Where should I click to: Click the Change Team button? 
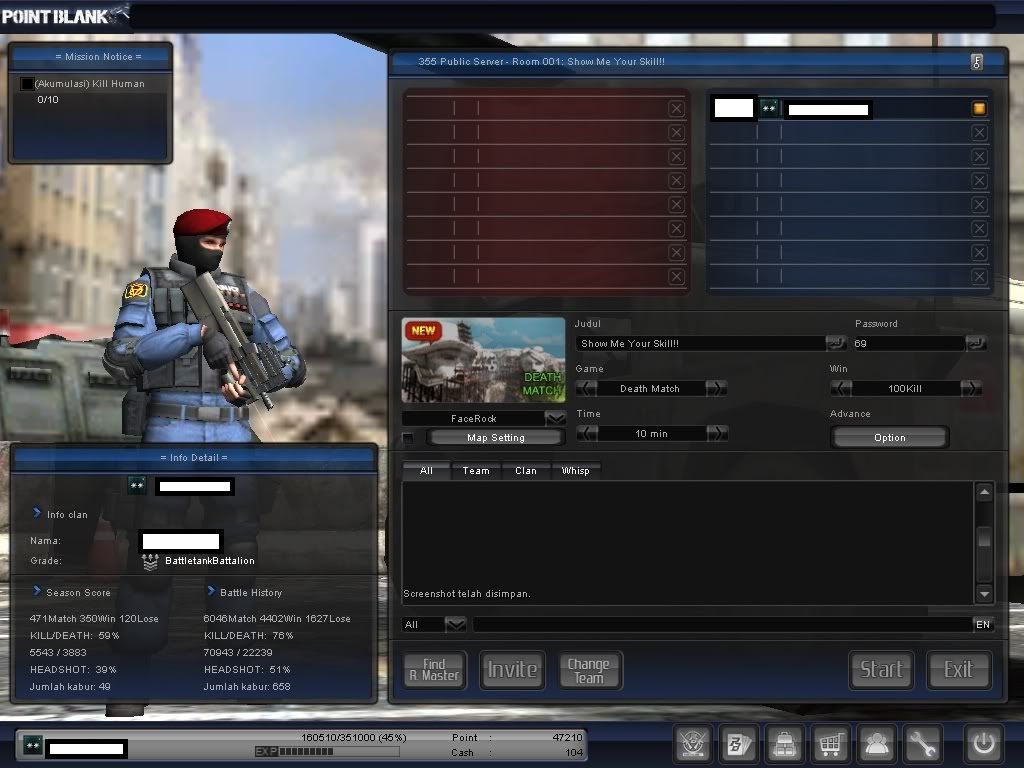click(x=590, y=670)
